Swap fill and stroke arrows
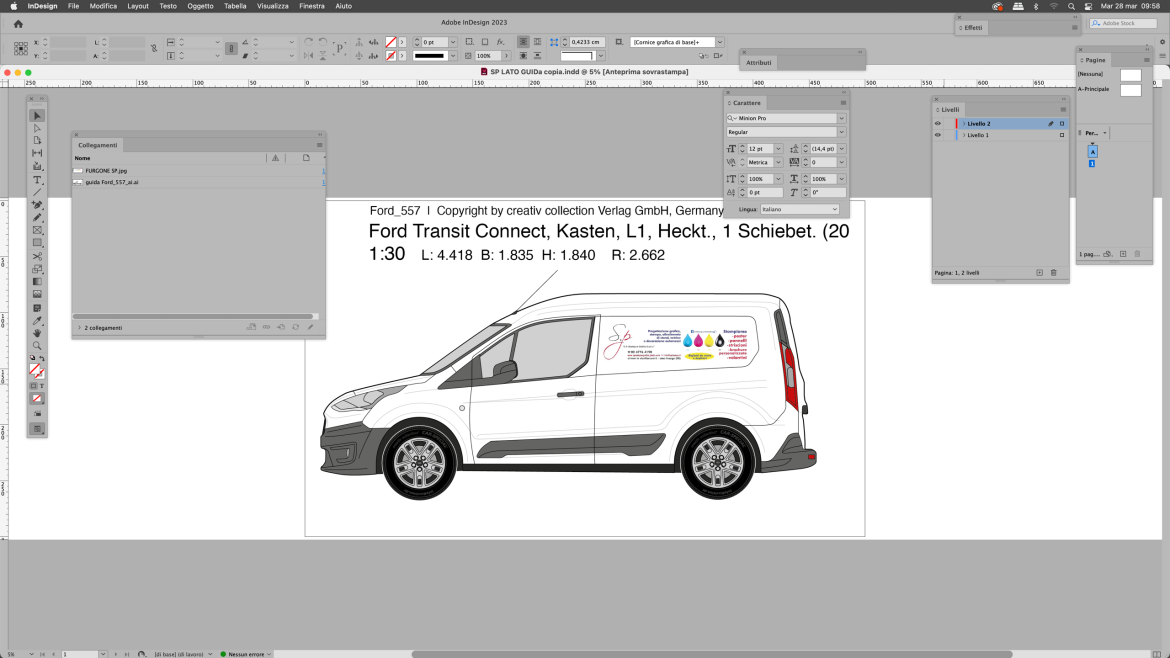The width and height of the screenshot is (1170, 658). coord(42,359)
